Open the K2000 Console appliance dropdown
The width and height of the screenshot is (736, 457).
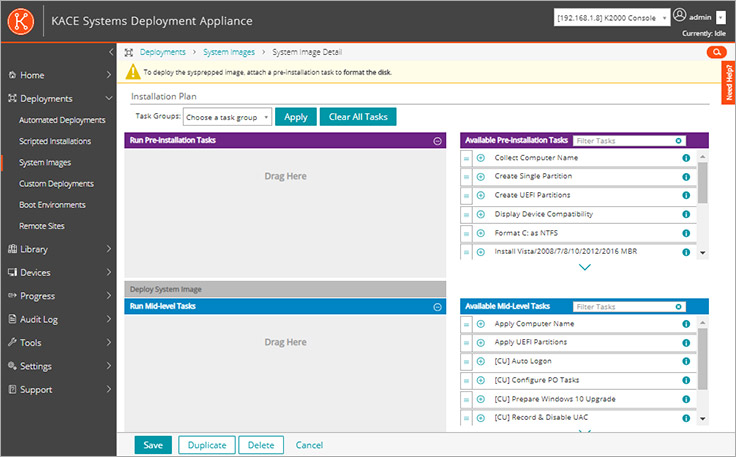pos(612,18)
